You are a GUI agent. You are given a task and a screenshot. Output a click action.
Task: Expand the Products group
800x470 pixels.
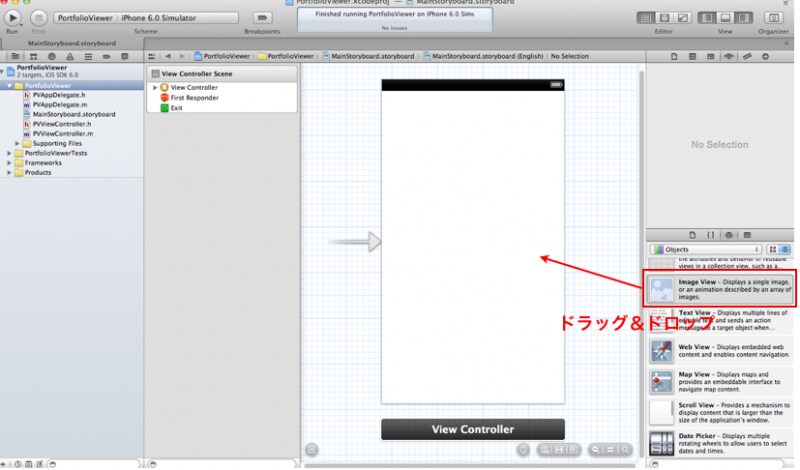point(9,172)
